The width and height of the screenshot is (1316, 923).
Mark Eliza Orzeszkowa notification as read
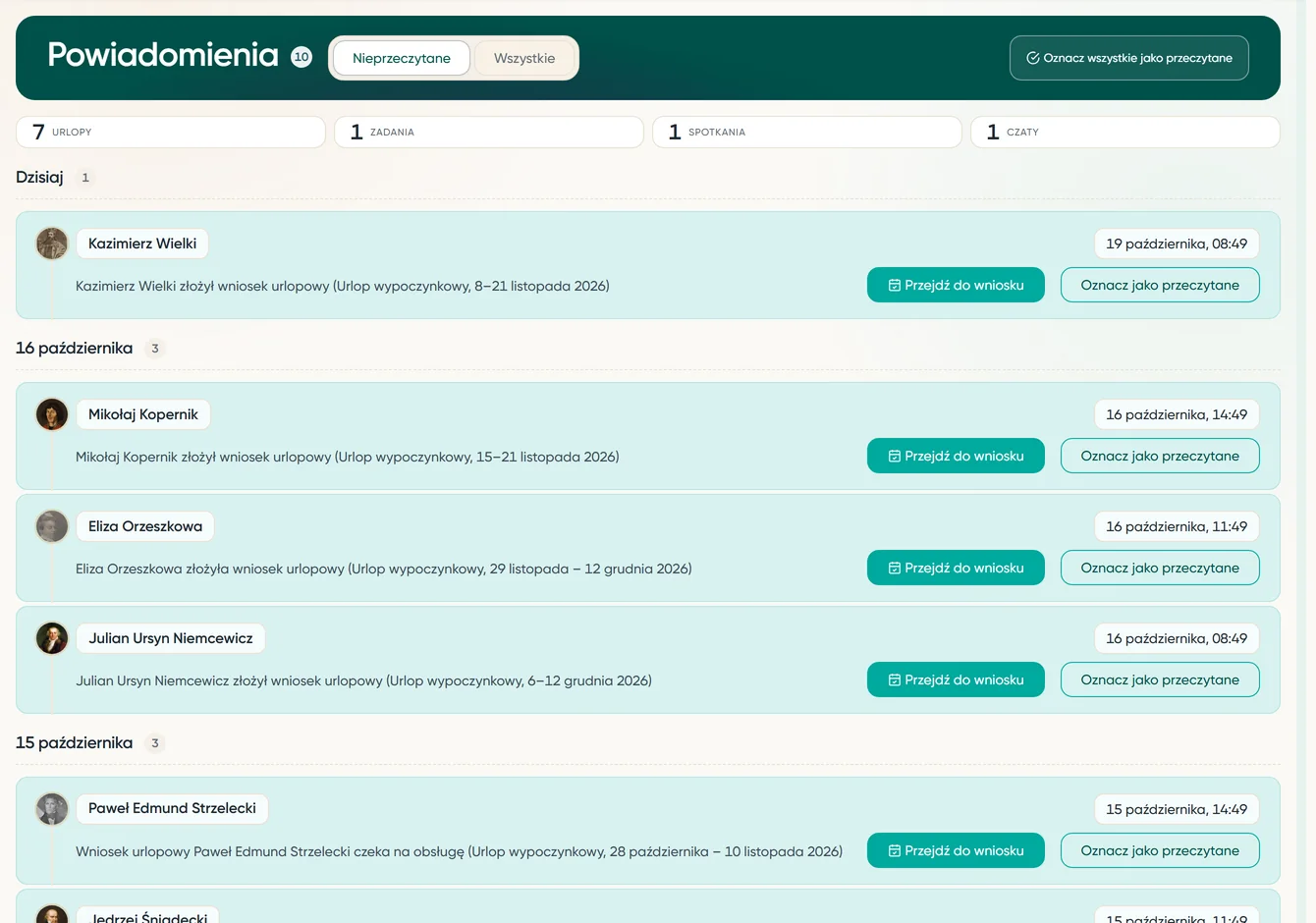[1160, 568]
